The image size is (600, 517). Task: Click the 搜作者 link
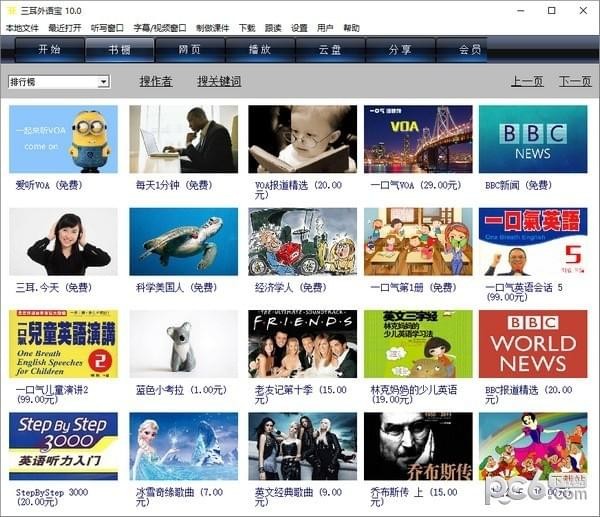point(156,81)
